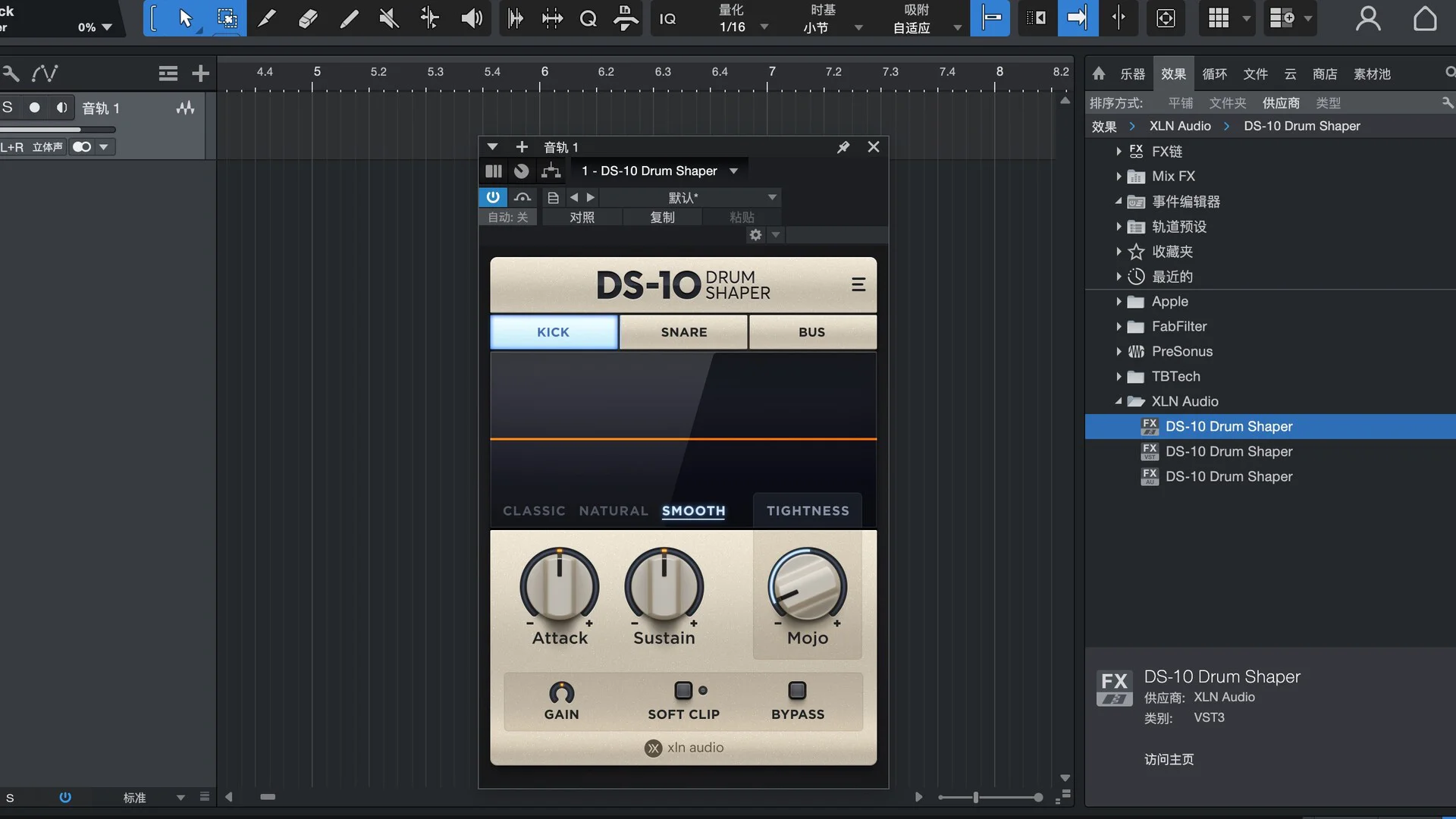Viewport: 1456px width, 819px height.
Task: Select NATURAL mode
Action: pos(613,511)
